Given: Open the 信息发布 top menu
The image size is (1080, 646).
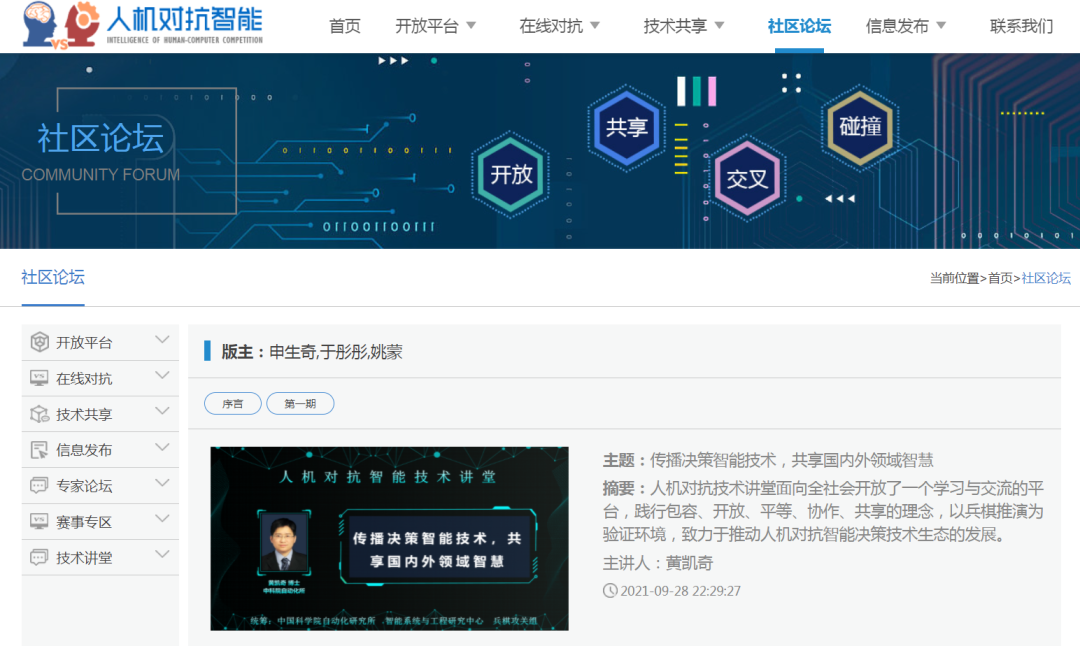Looking at the screenshot, I should tap(897, 26).
